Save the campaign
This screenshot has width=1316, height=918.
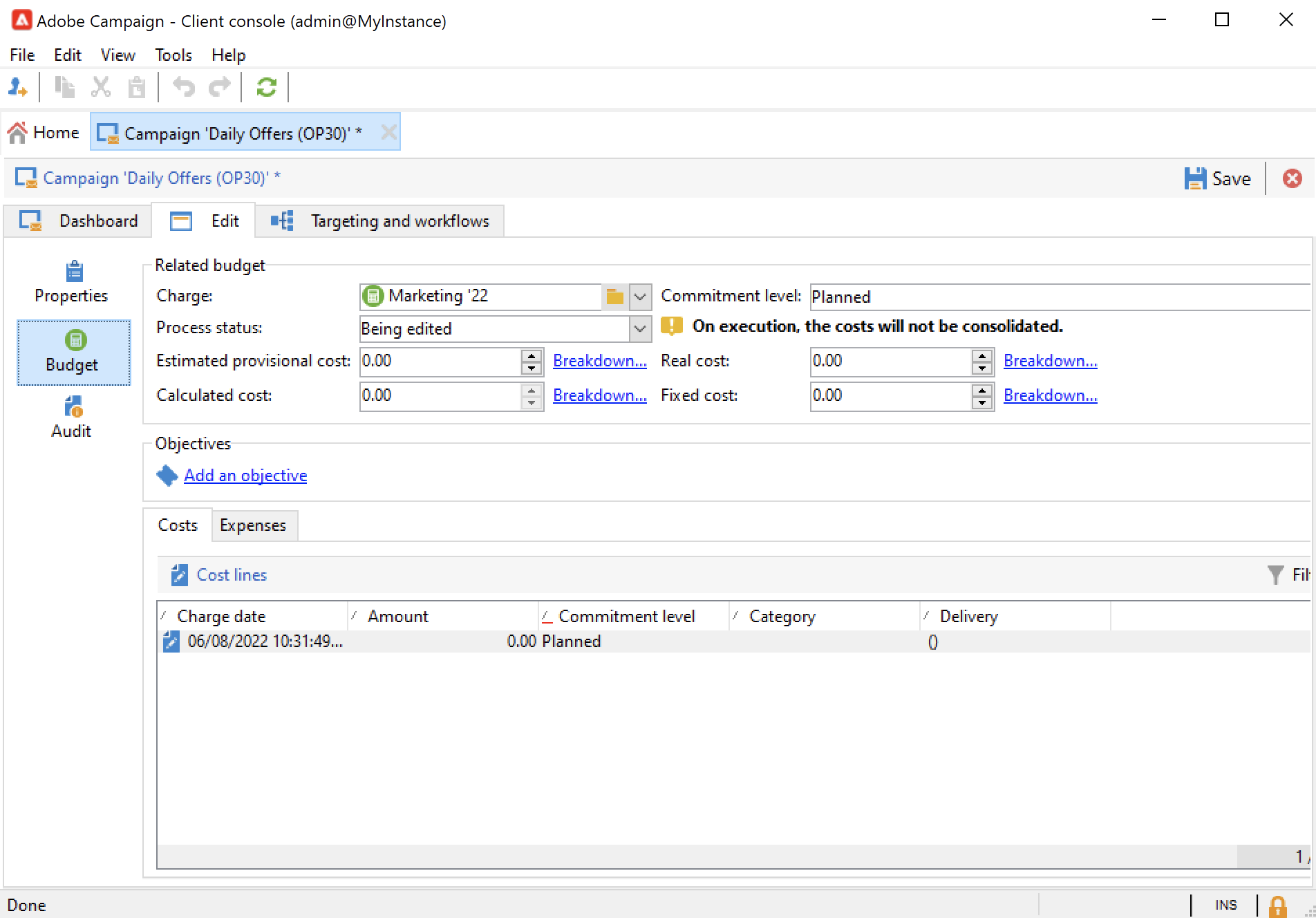(x=1218, y=178)
